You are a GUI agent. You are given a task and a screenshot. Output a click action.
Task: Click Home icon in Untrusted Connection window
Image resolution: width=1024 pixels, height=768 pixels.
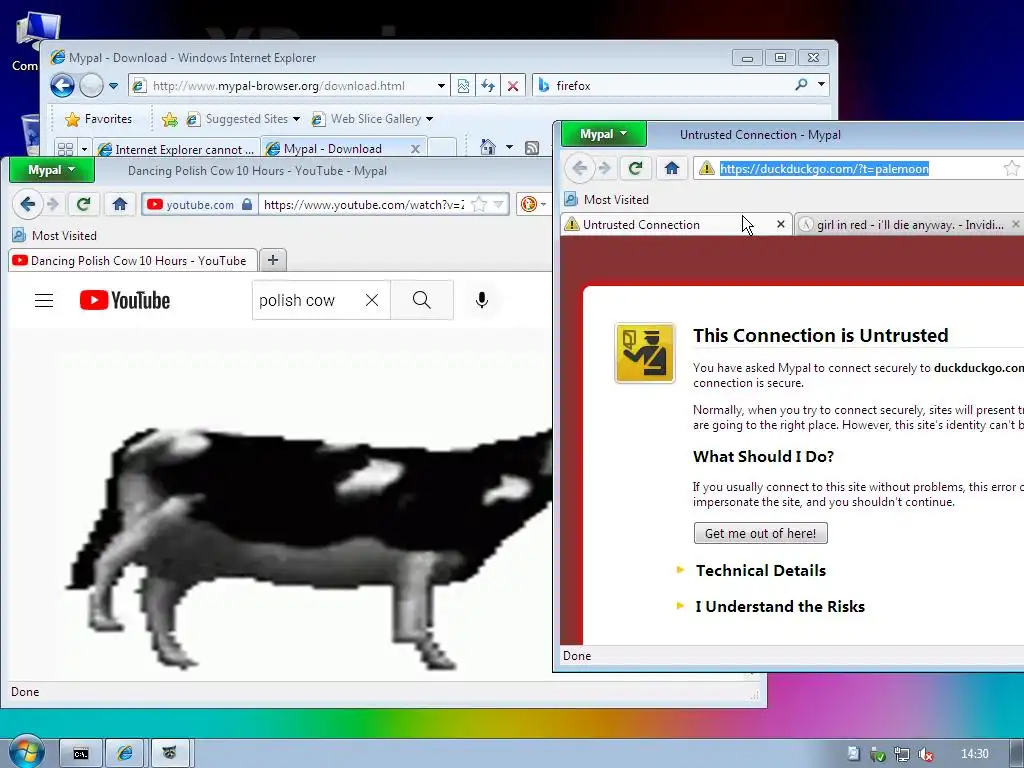(671, 168)
